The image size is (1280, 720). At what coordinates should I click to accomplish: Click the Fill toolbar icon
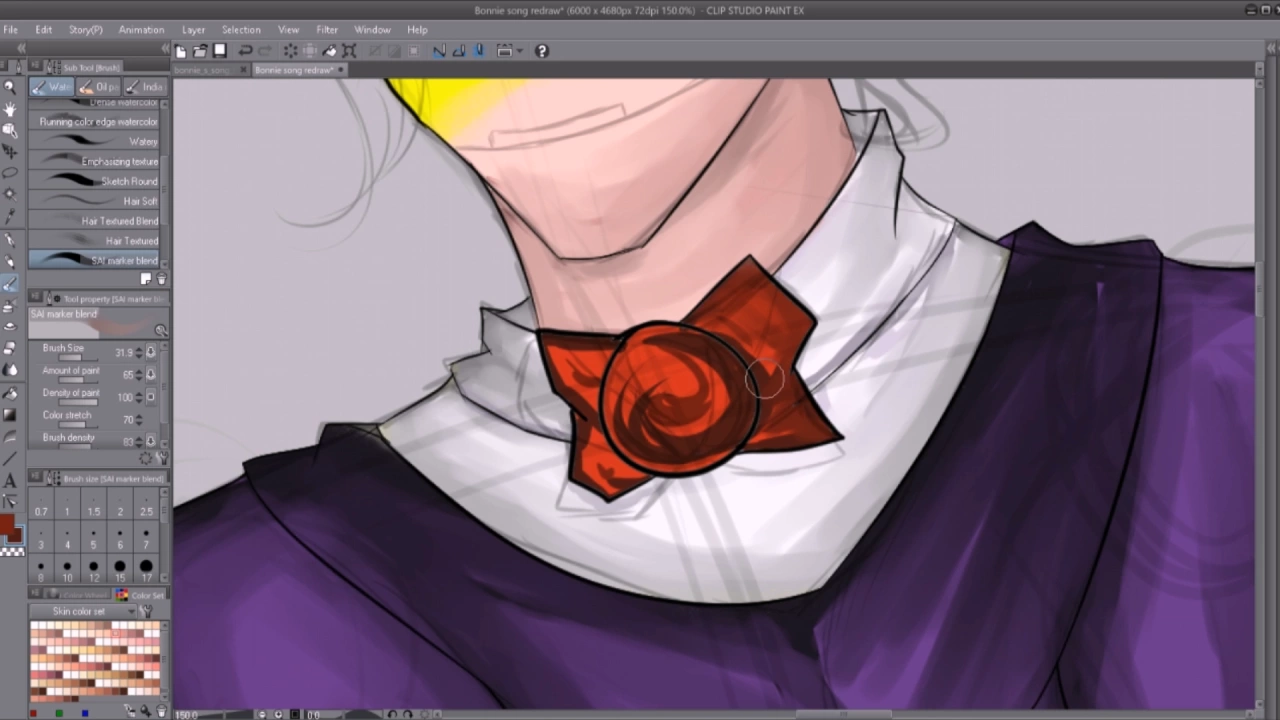point(330,51)
